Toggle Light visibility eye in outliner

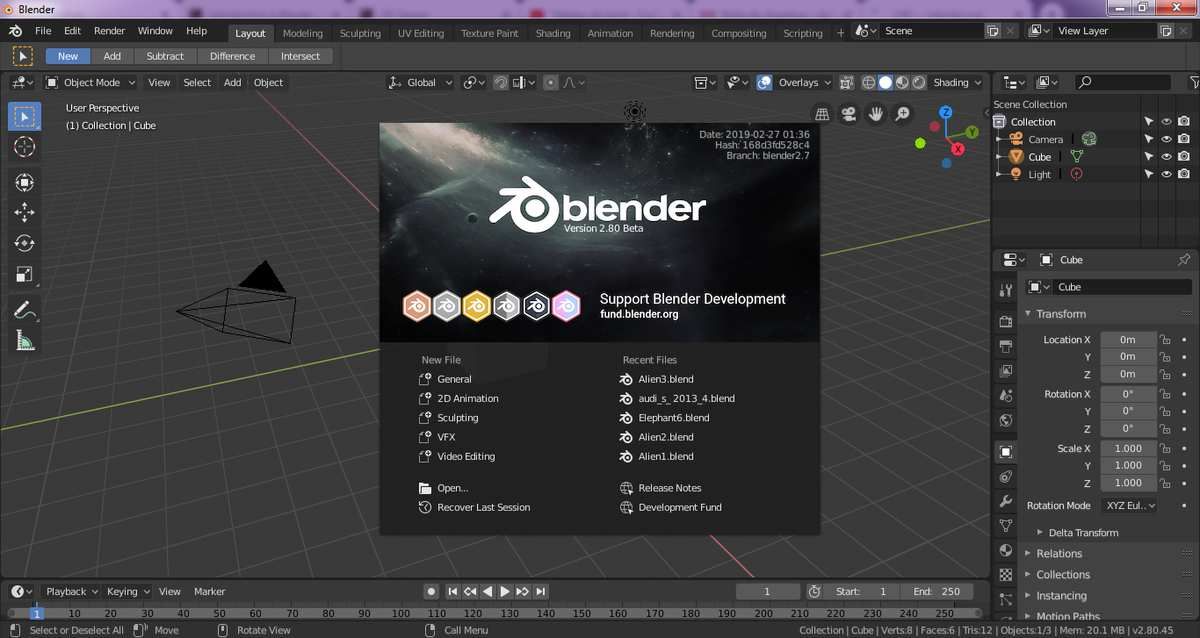tap(1166, 174)
